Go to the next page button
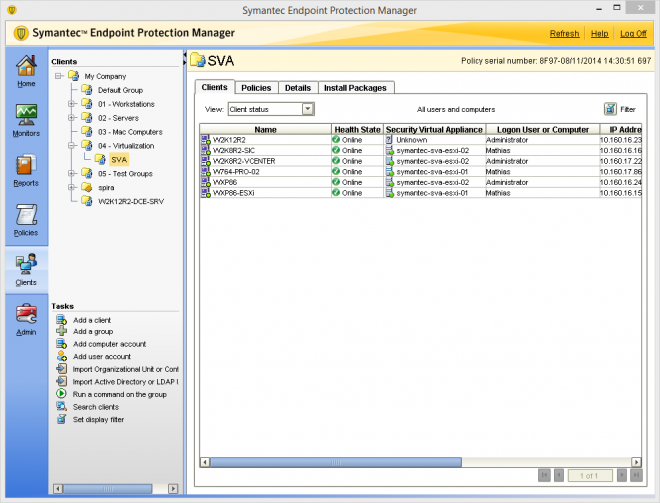Viewport: 660px width, 503px height. [621, 476]
